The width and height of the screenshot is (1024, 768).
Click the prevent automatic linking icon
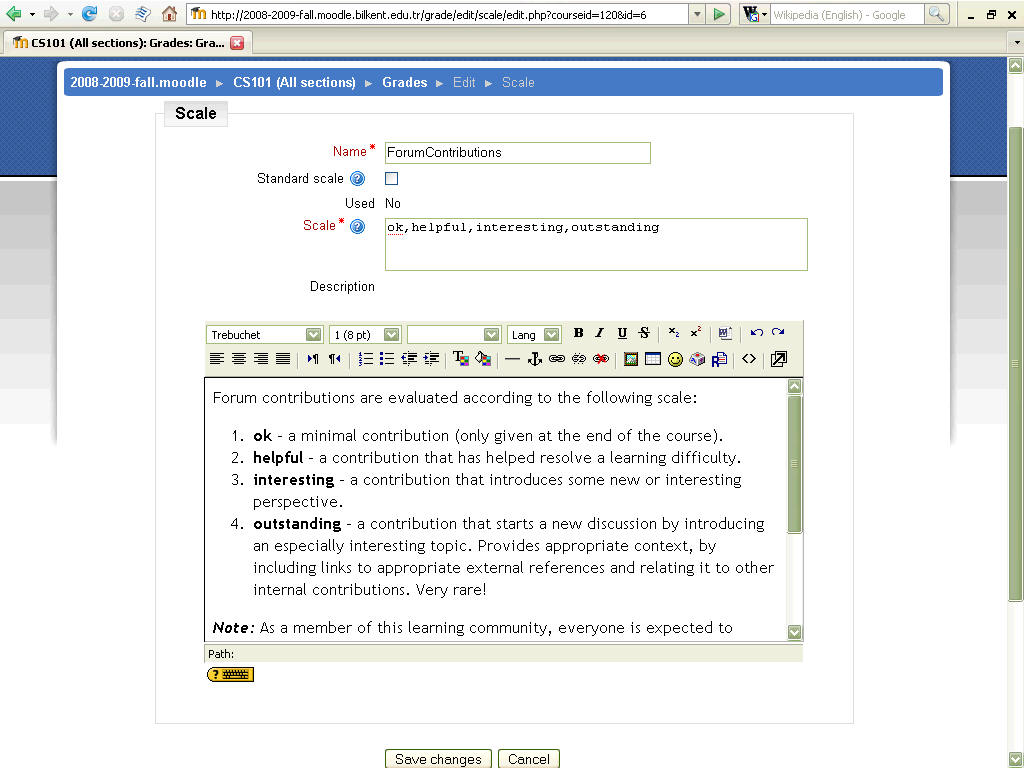(x=601, y=359)
